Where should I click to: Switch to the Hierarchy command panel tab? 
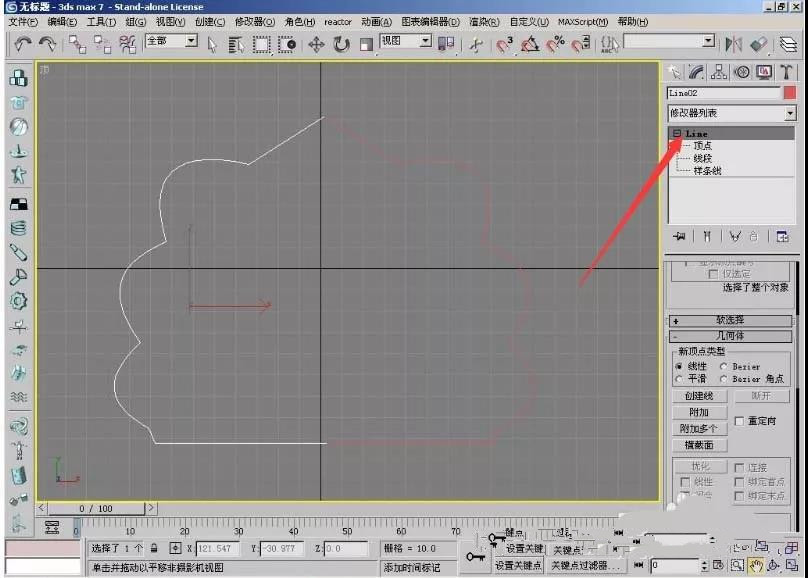point(718,72)
